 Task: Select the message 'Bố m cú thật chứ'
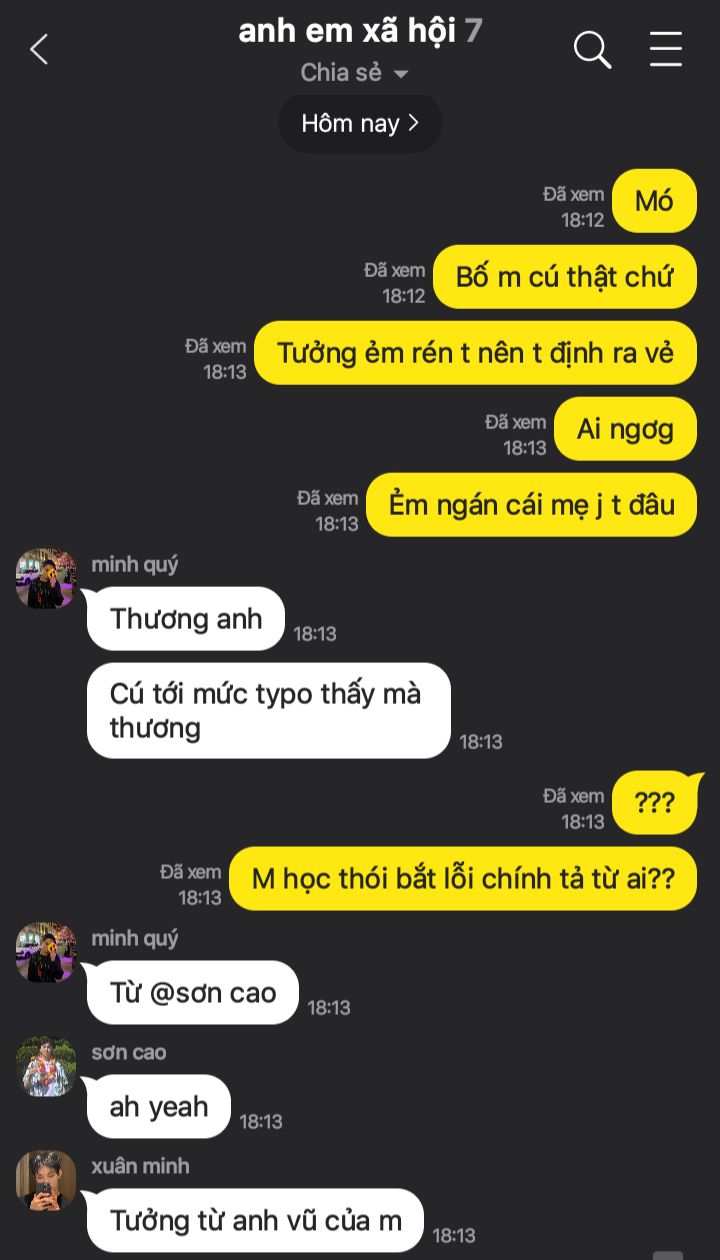(565, 277)
